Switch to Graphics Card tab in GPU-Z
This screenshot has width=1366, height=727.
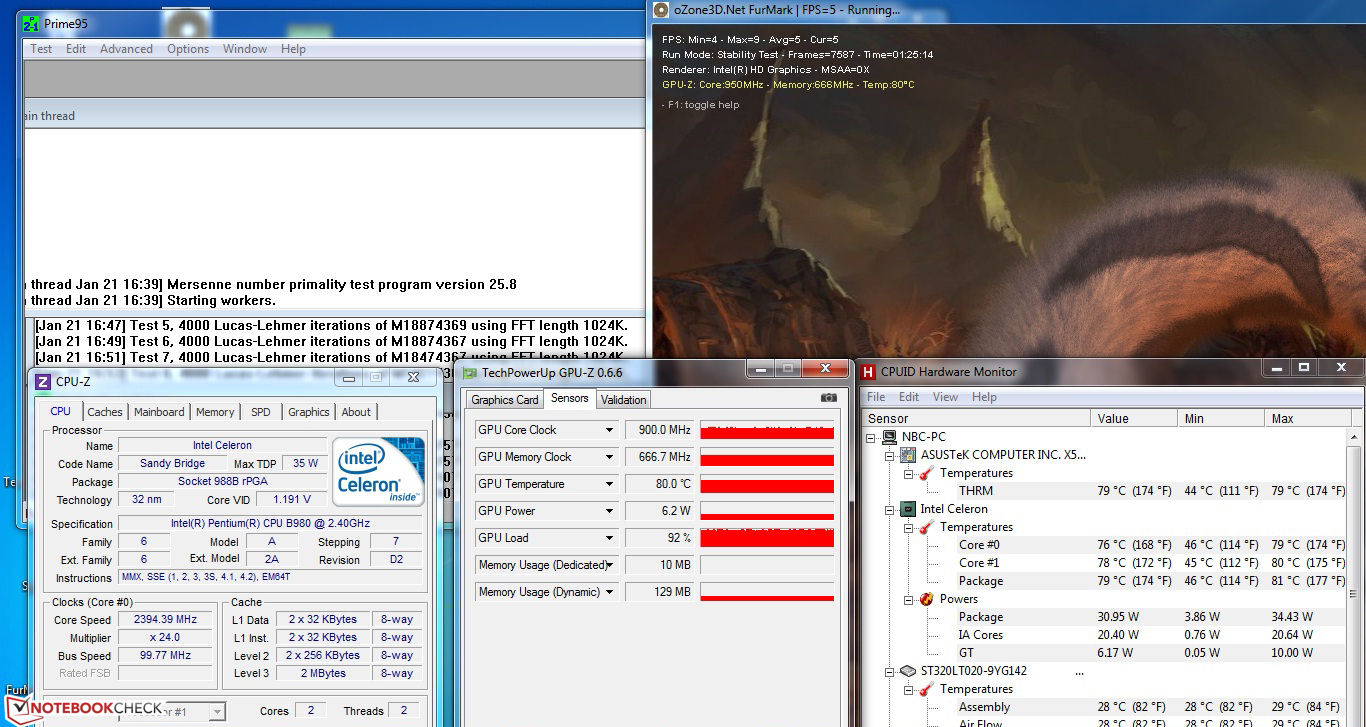coord(505,400)
